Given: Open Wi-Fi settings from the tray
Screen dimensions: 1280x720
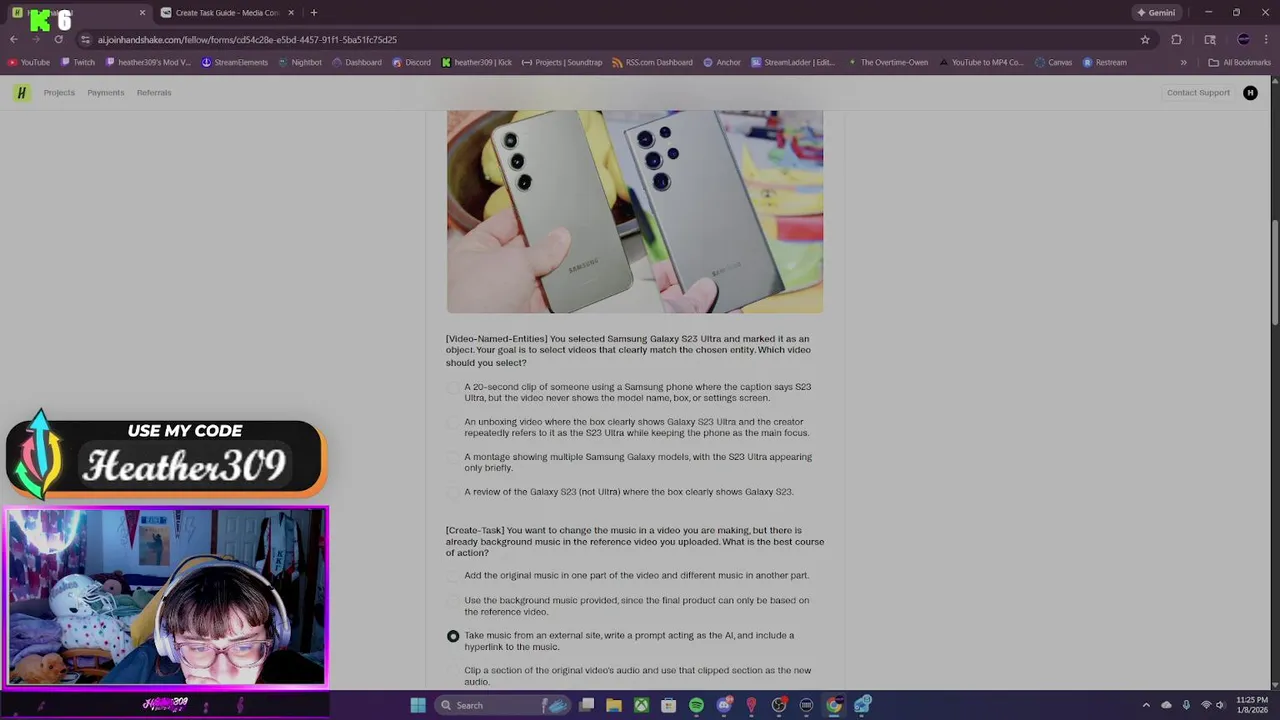Looking at the screenshot, I should [1205, 705].
